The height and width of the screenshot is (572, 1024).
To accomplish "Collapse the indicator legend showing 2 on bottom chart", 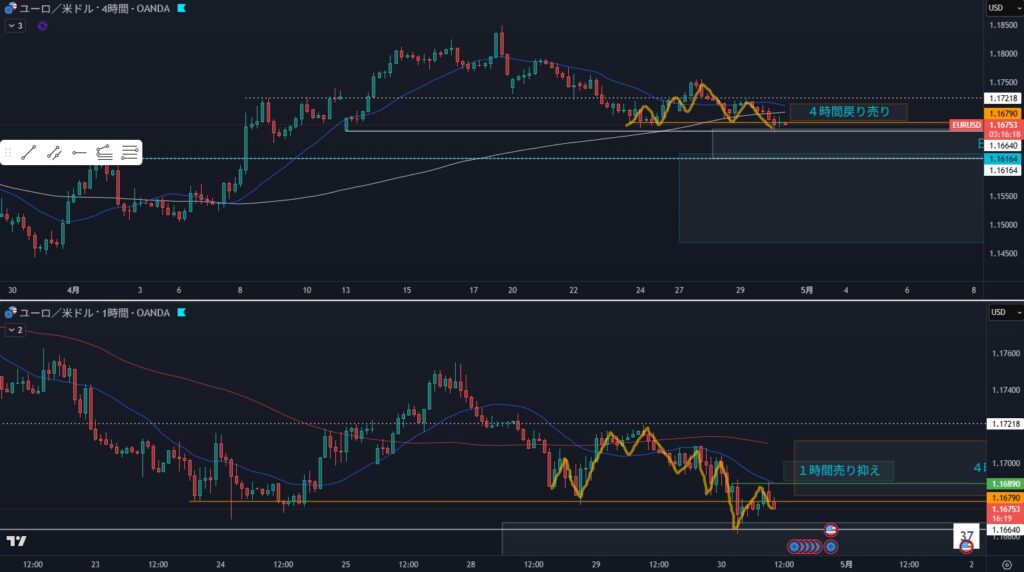I will pos(14,329).
